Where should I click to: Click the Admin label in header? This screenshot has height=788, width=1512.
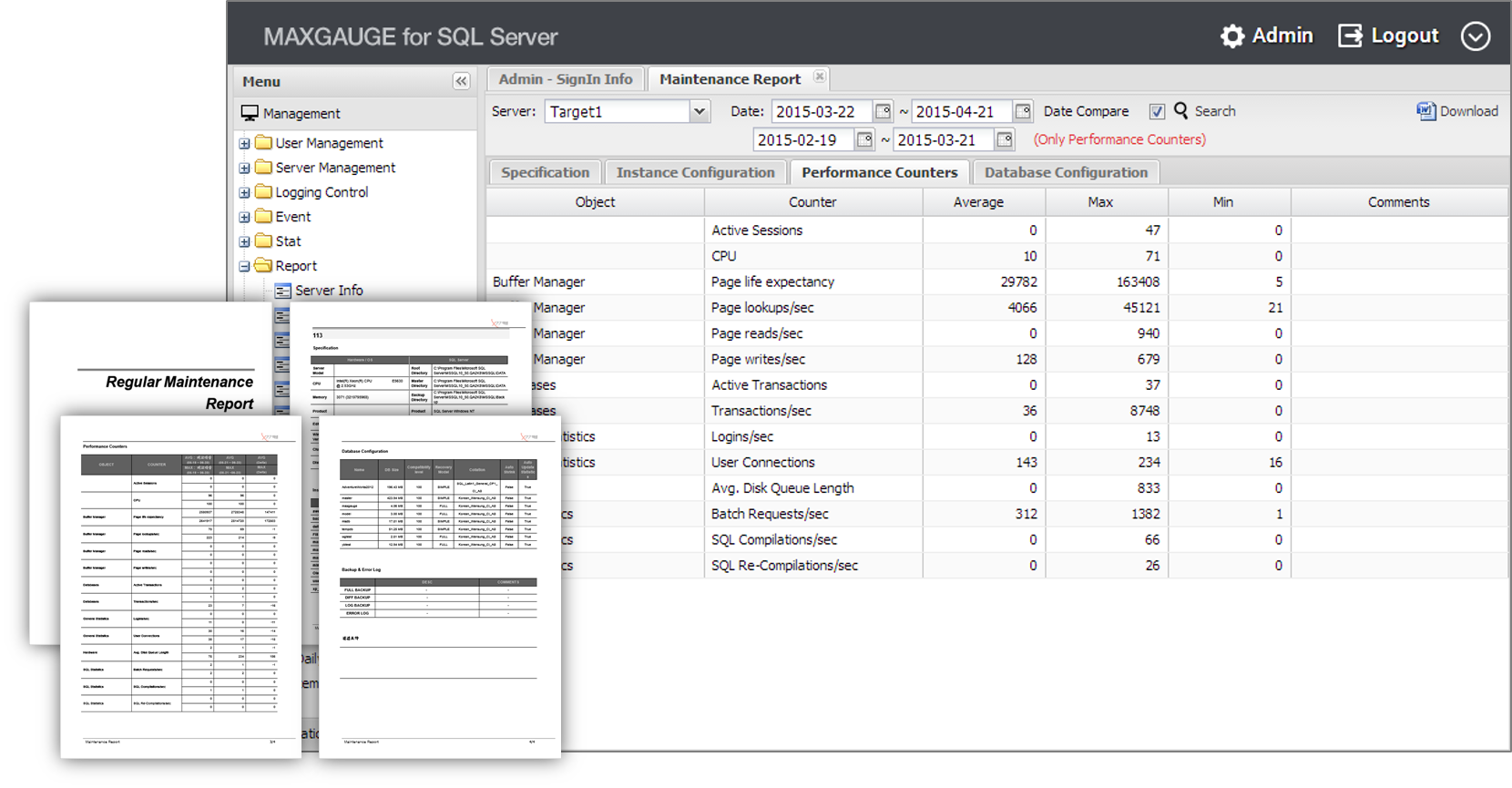pyautogui.click(x=1282, y=36)
